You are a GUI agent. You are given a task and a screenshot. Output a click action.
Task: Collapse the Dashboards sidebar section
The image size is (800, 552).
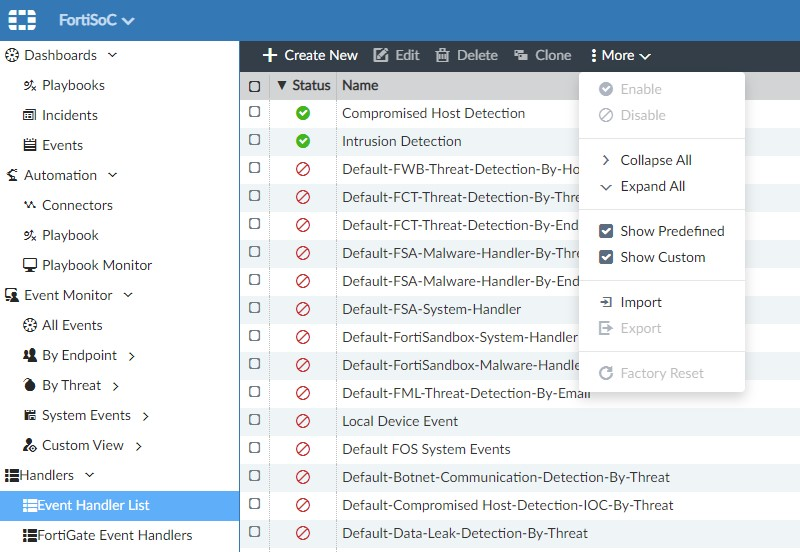pos(112,55)
